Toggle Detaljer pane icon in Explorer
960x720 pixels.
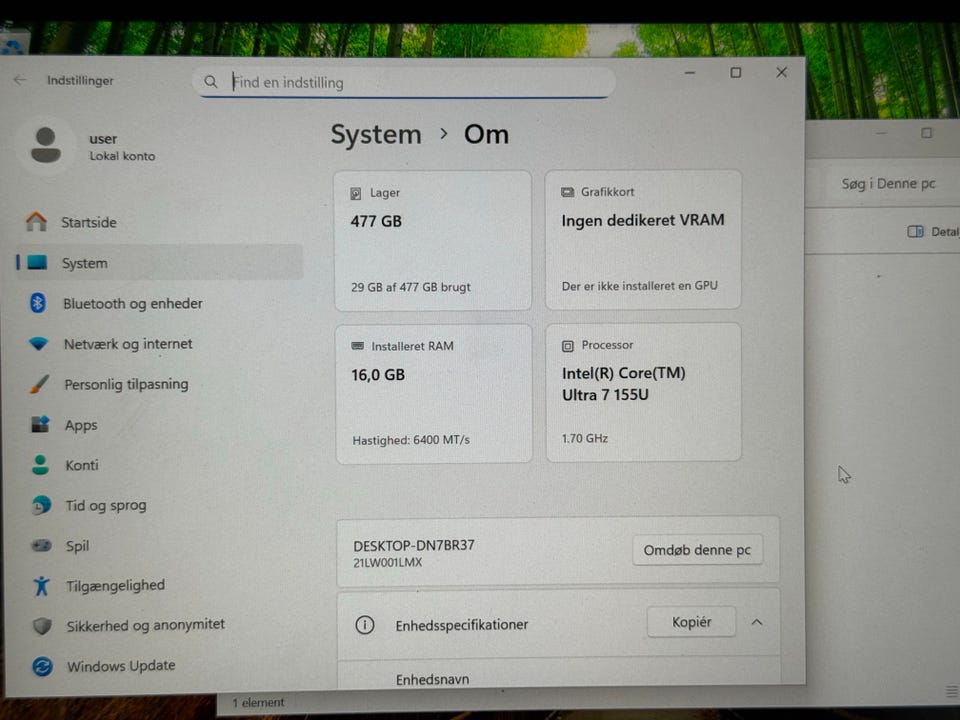[915, 231]
